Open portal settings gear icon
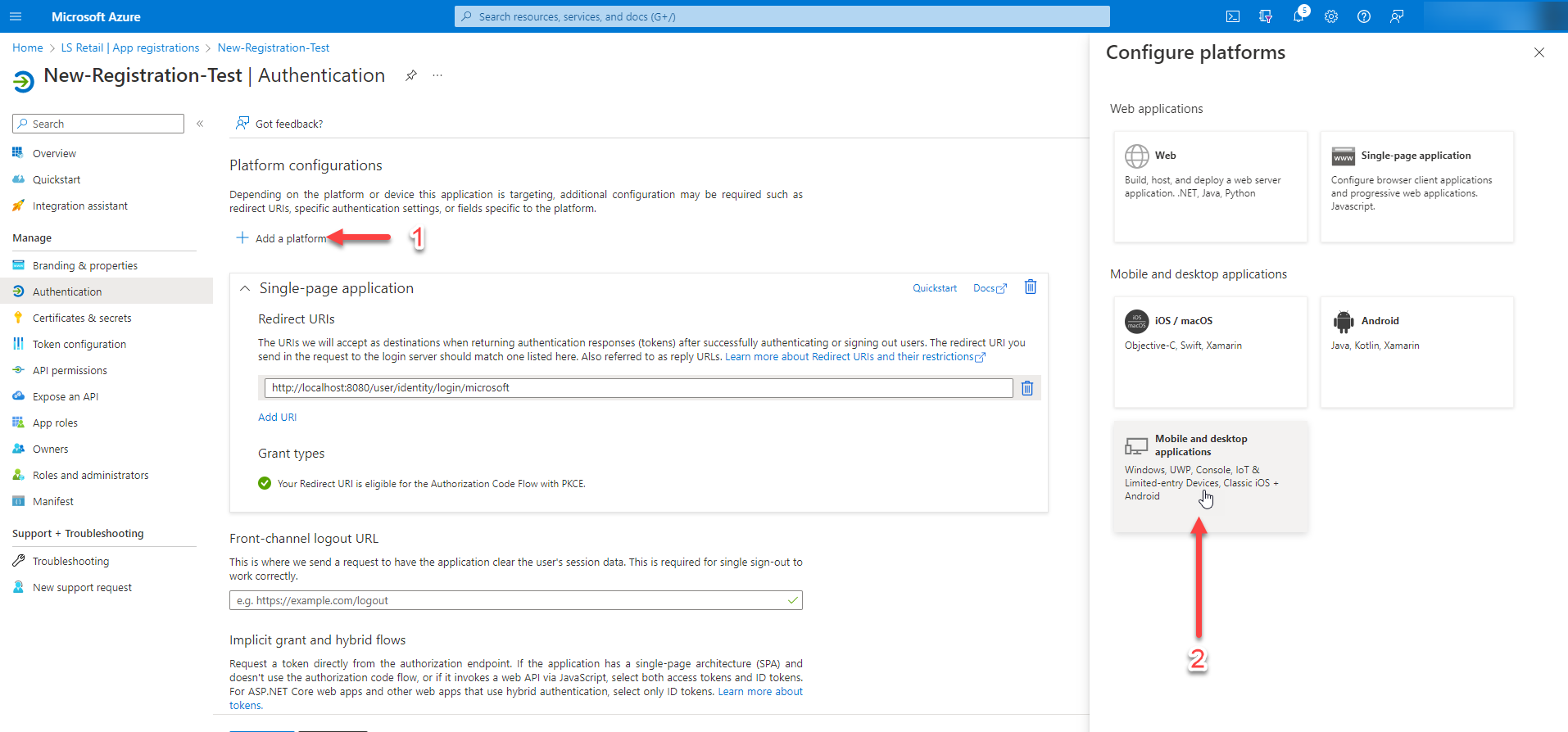Screen dimensions: 1568x732 [x=1331, y=16]
